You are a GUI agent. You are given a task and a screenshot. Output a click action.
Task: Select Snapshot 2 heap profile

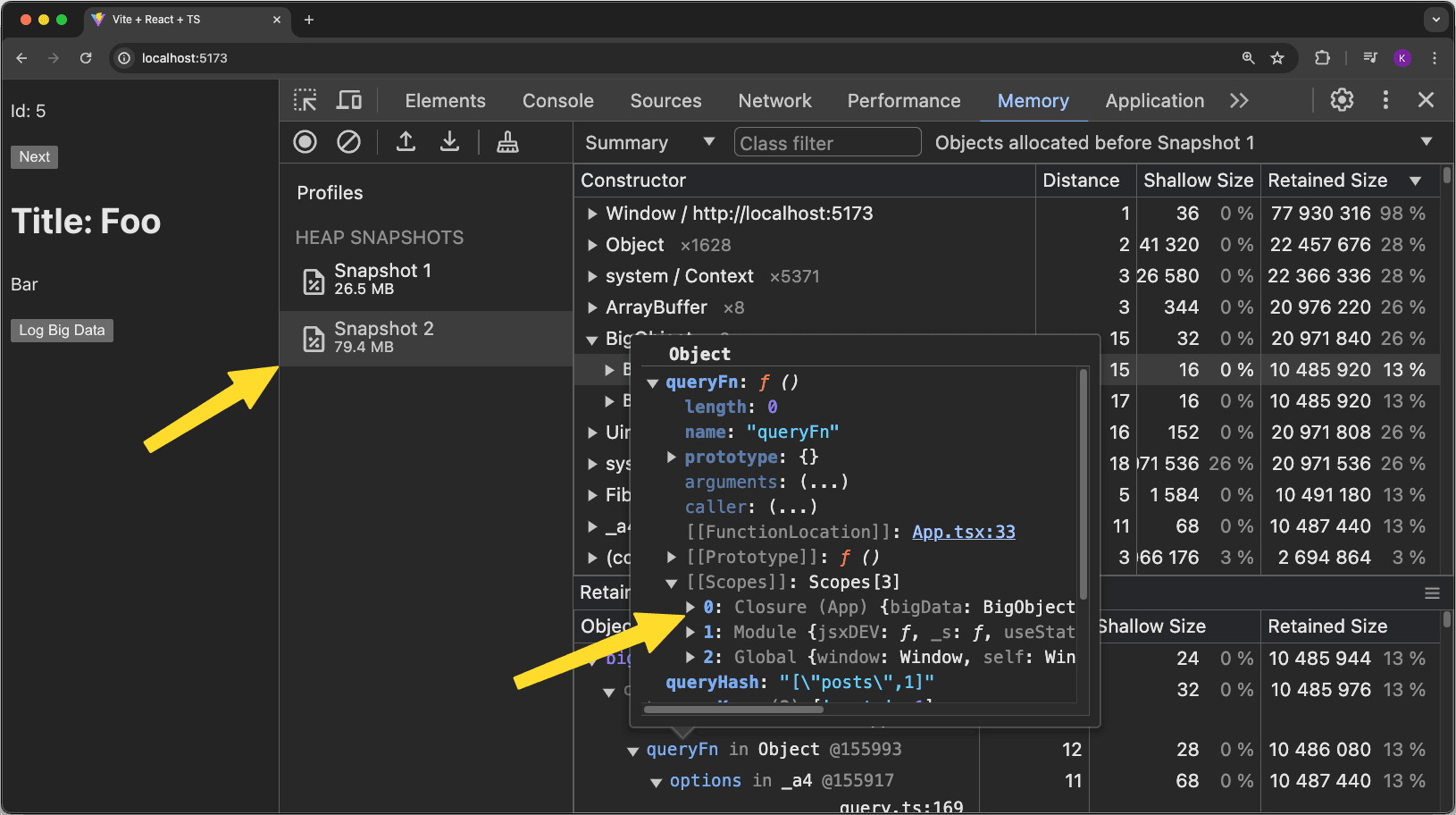tap(426, 338)
